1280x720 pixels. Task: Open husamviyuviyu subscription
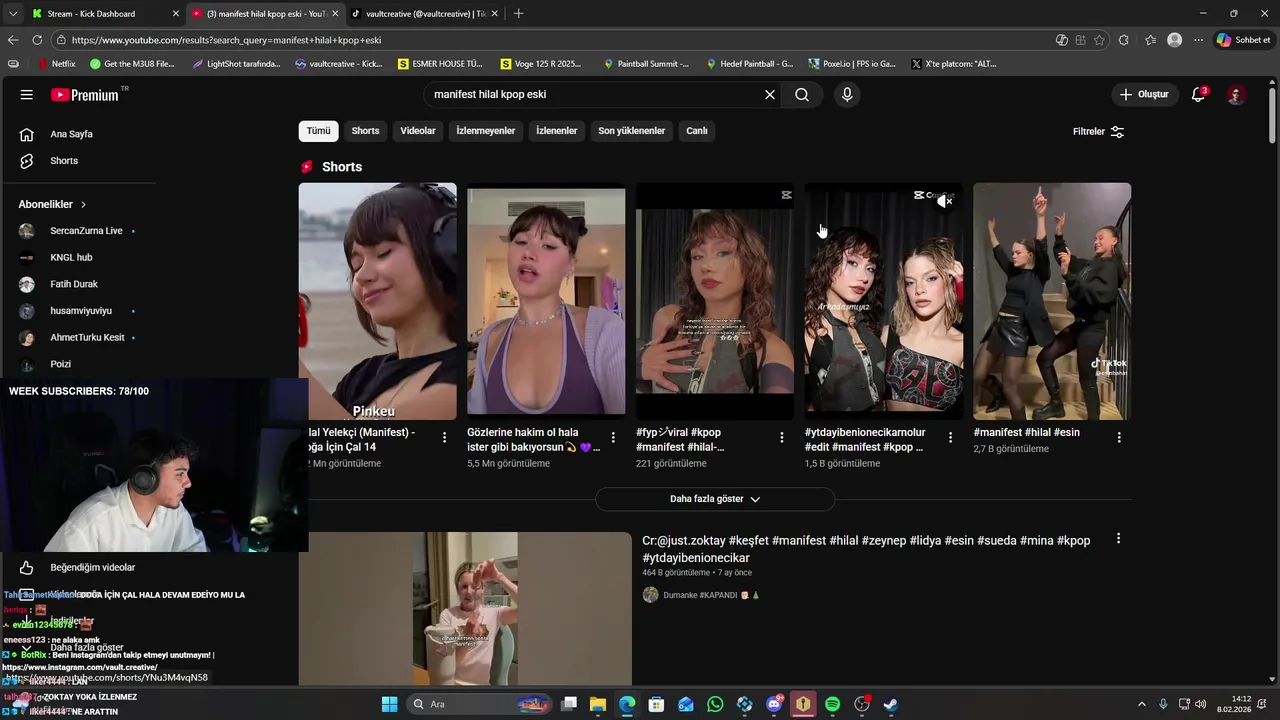pyautogui.click(x=80, y=311)
